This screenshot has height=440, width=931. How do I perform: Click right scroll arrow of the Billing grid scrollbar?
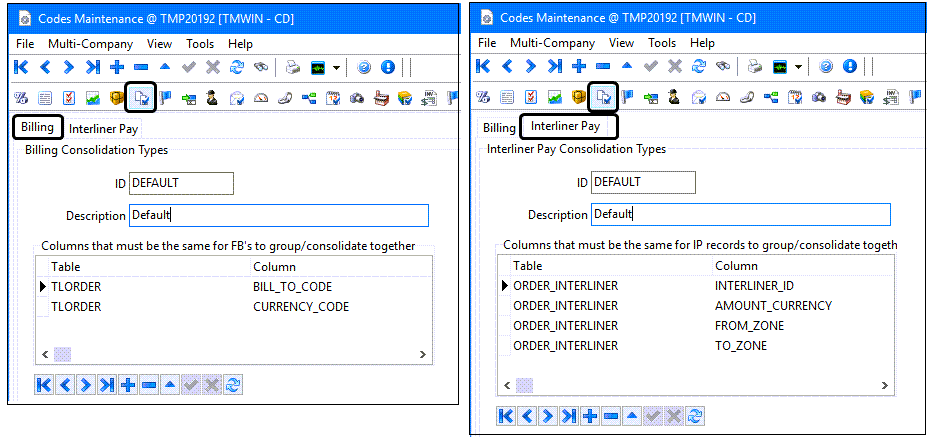[425, 355]
